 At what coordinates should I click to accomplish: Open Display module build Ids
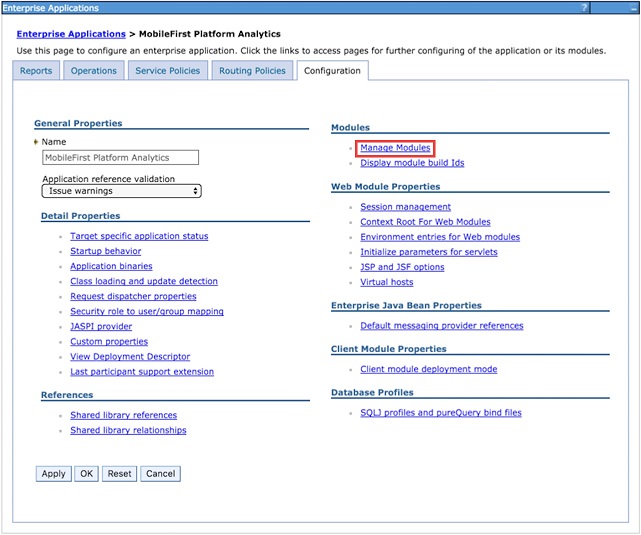click(412, 163)
